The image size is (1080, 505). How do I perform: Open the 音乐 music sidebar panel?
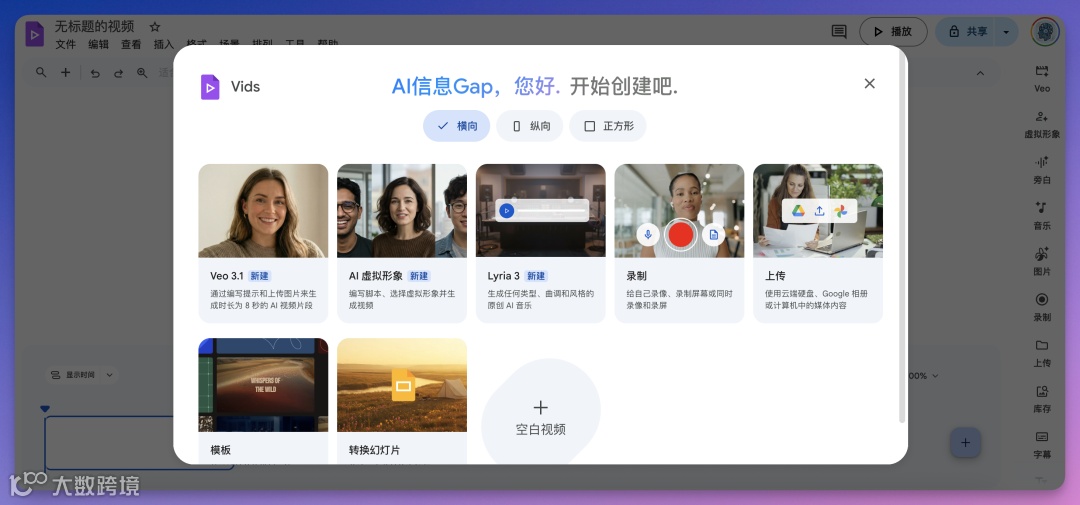click(x=1041, y=215)
